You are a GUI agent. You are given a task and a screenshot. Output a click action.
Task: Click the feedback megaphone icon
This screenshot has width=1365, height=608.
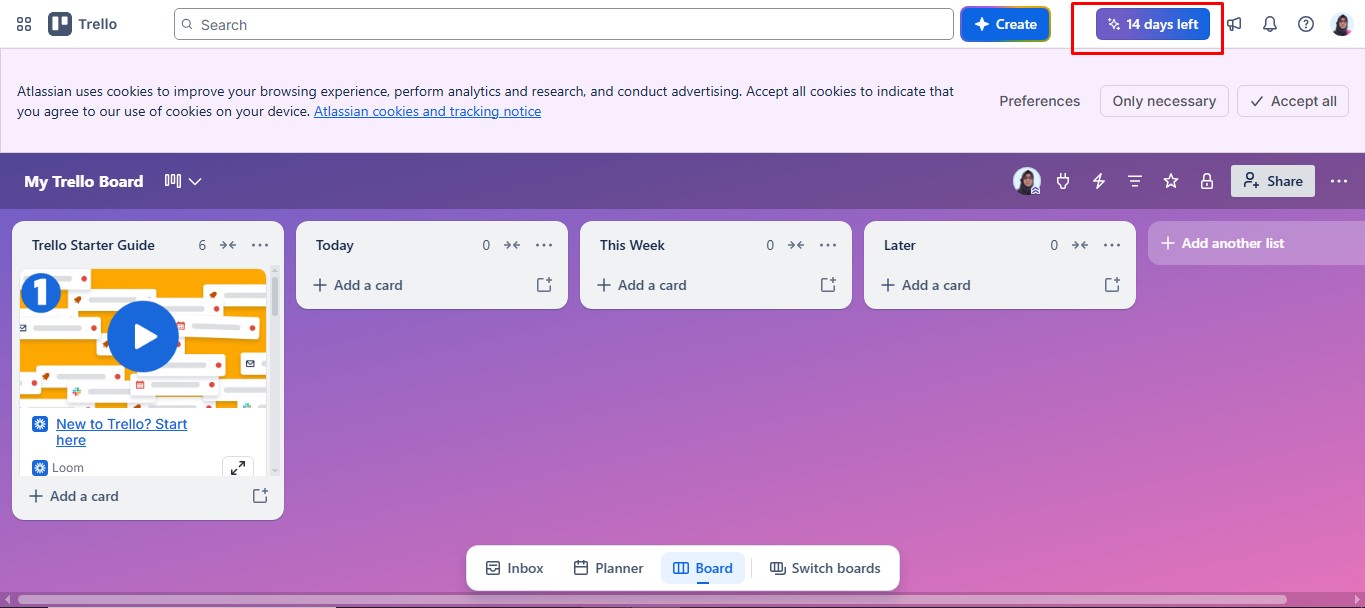click(1235, 24)
